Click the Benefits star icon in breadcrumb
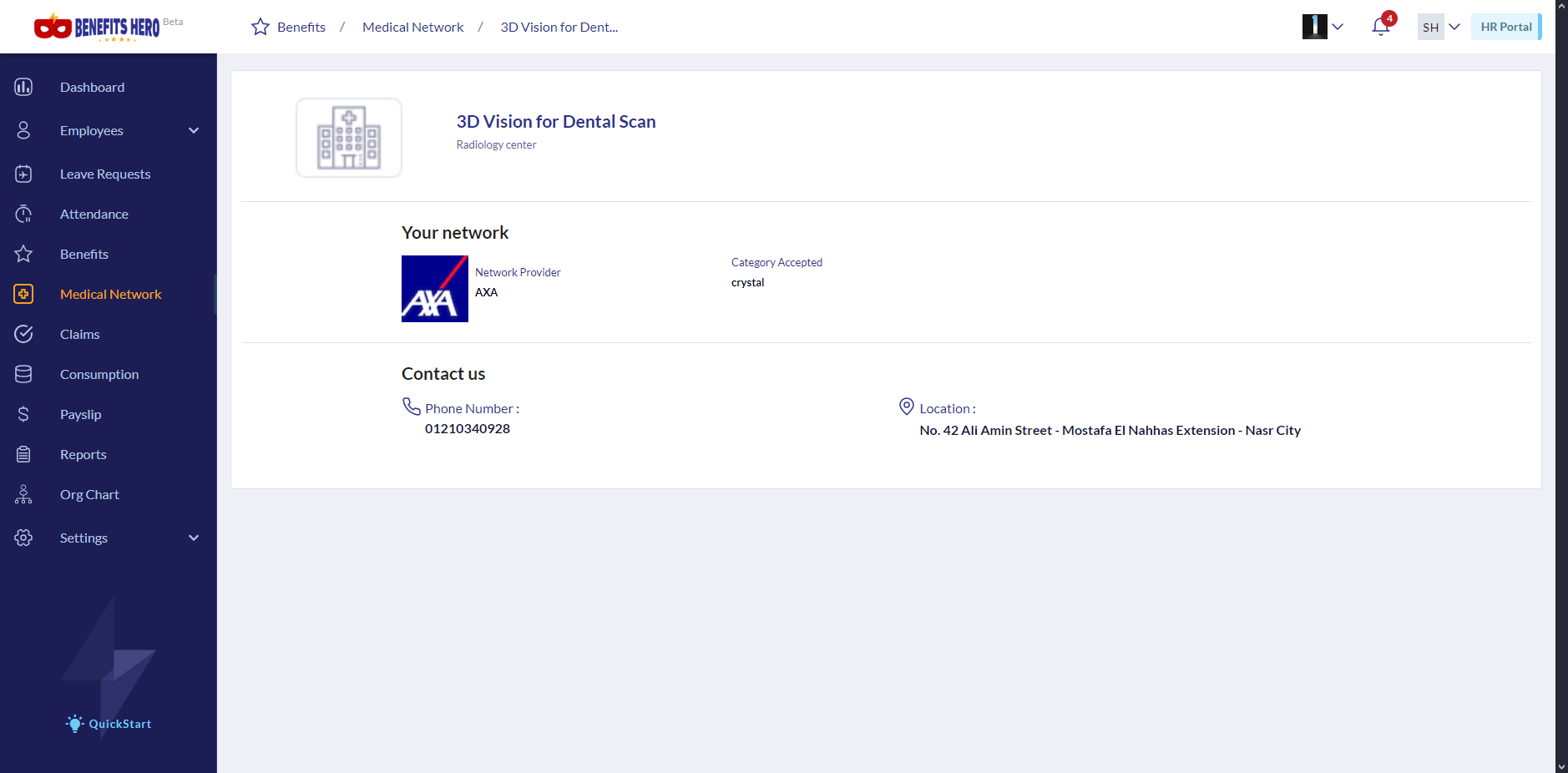 [x=260, y=27]
